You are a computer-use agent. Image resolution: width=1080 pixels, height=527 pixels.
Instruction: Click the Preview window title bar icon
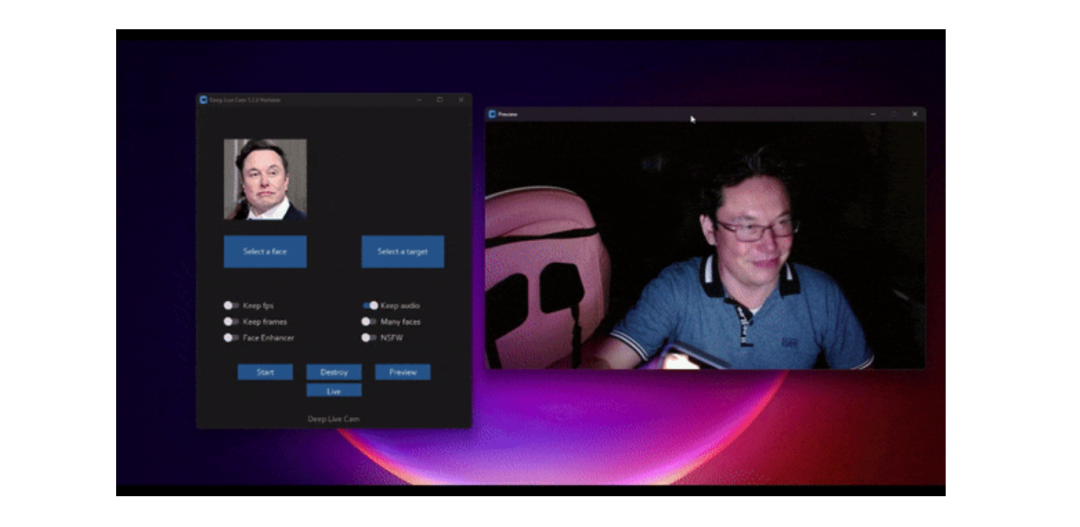pos(492,115)
